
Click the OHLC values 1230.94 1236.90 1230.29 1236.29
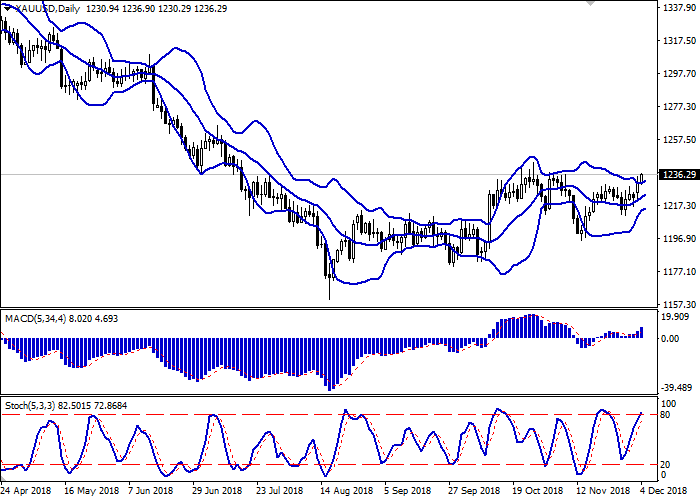tap(156, 8)
